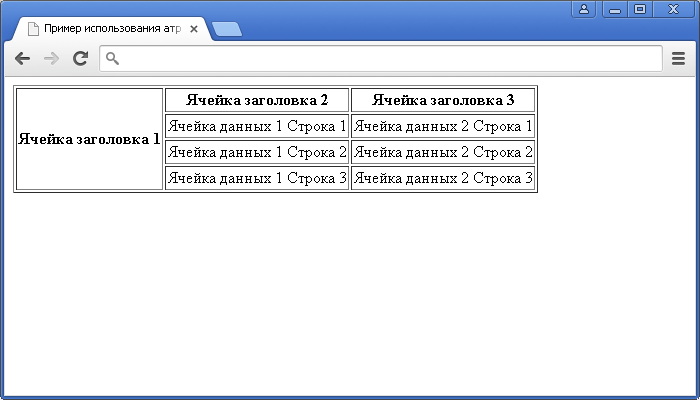This screenshot has width=700, height=400.
Task: Click the greyed-out Forward arrow button
Action: point(51,59)
